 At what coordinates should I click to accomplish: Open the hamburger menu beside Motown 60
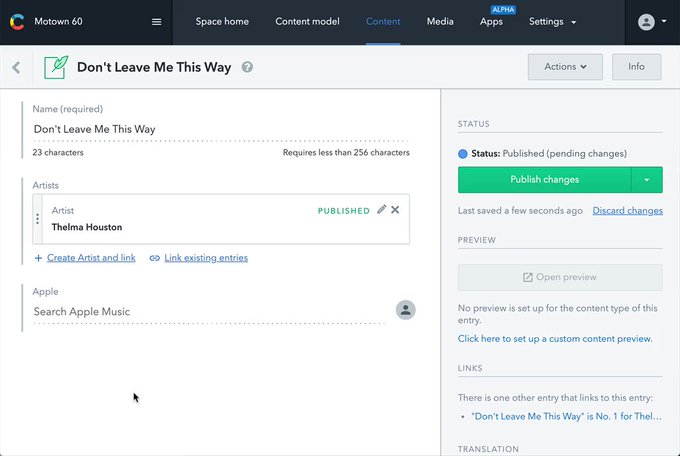click(x=157, y=22)
